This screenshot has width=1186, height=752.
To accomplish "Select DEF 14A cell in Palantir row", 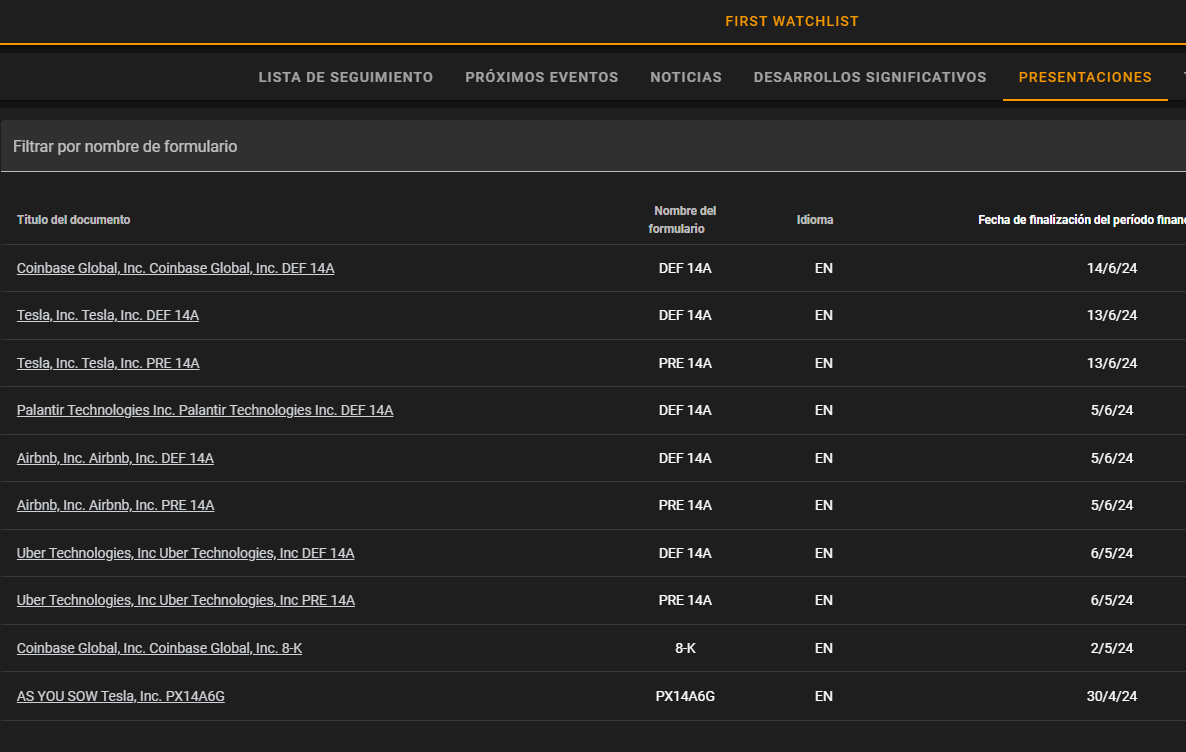I will click(685, 410).
